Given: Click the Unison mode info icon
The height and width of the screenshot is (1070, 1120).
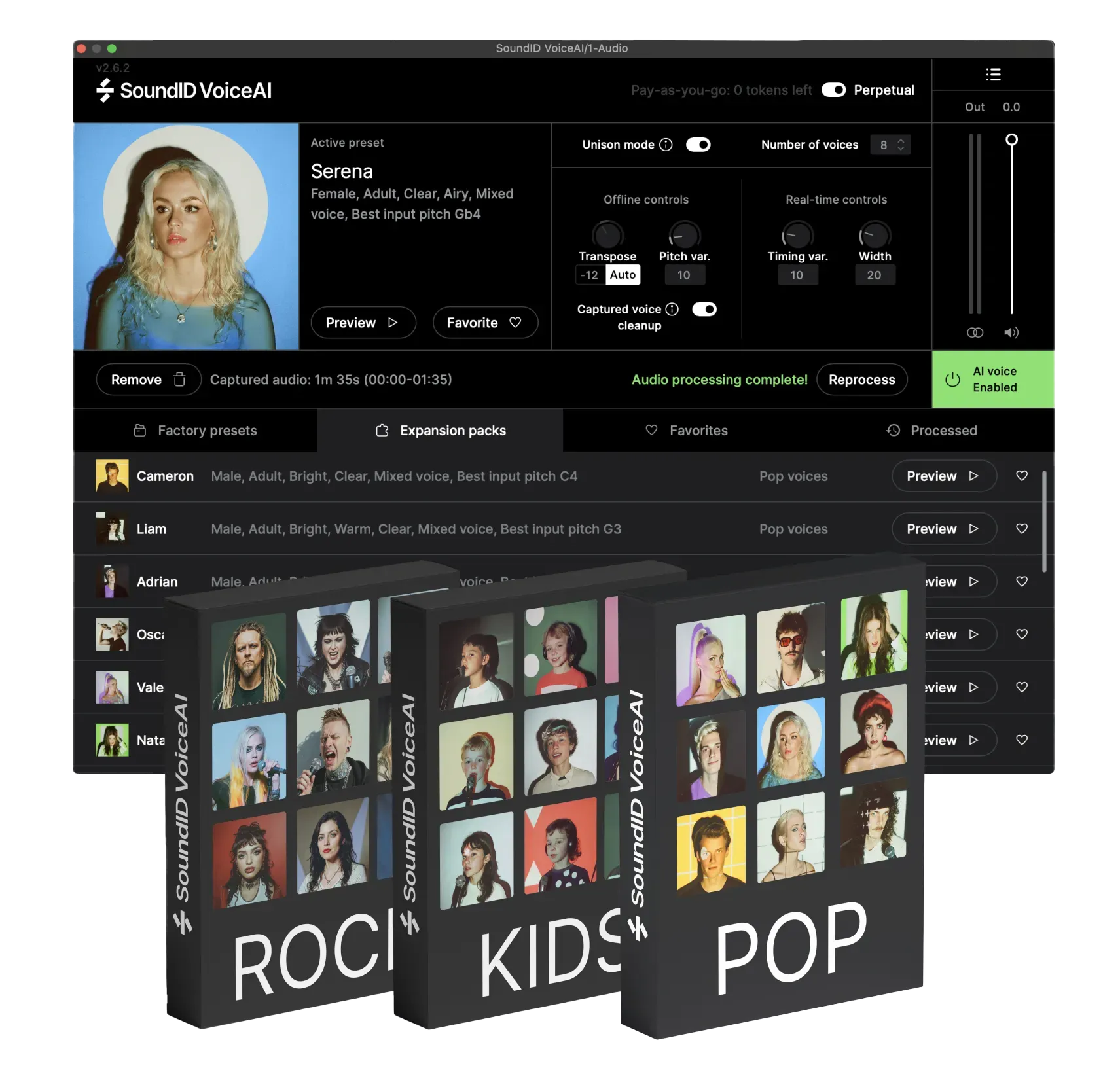Looking at the screenshot, I should click(x=666, y=145).
